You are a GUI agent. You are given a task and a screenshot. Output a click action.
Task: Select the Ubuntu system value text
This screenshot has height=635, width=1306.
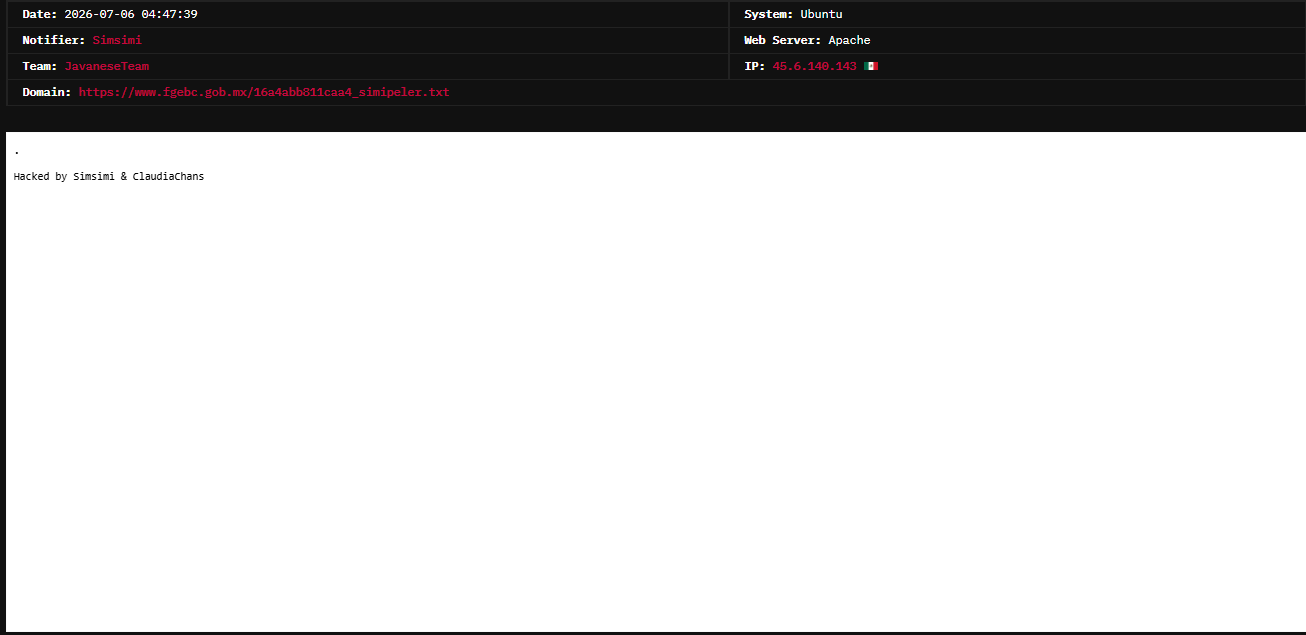coord(821,14)
